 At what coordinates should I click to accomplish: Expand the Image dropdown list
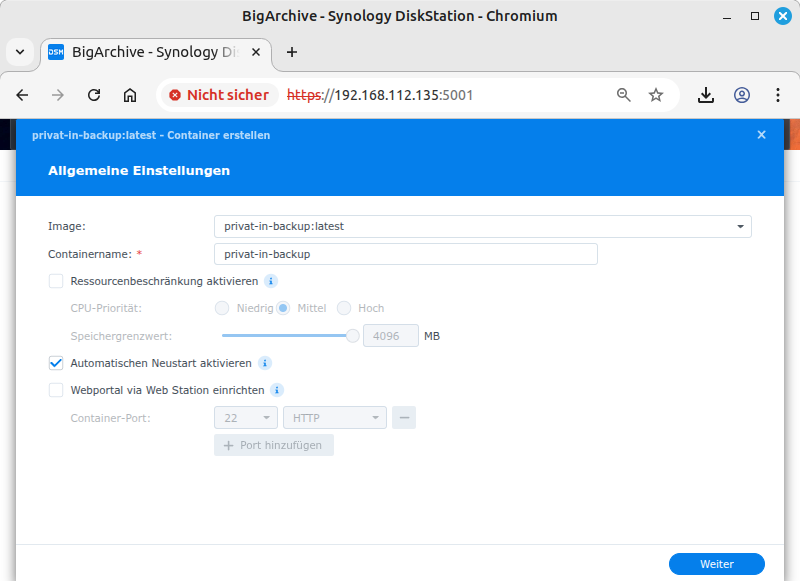(x=740, y=227)
